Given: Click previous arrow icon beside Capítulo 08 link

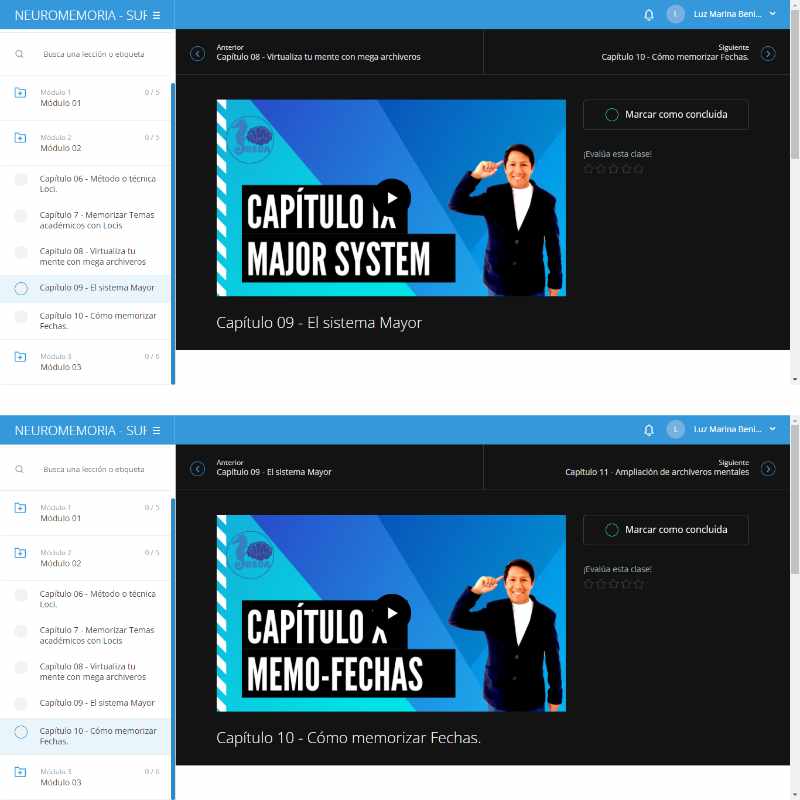Looking at the screenshot, I should [198, 53].
